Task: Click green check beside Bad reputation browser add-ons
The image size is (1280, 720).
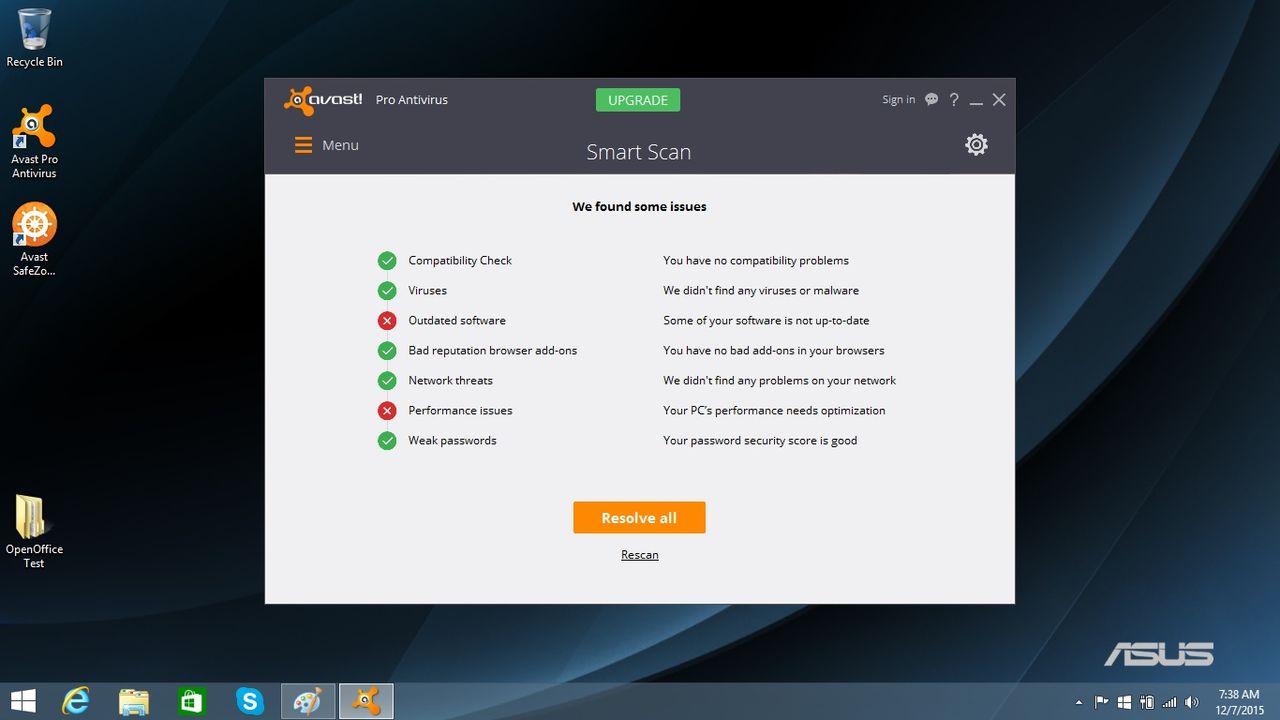Action: click(x=387, y=351)
